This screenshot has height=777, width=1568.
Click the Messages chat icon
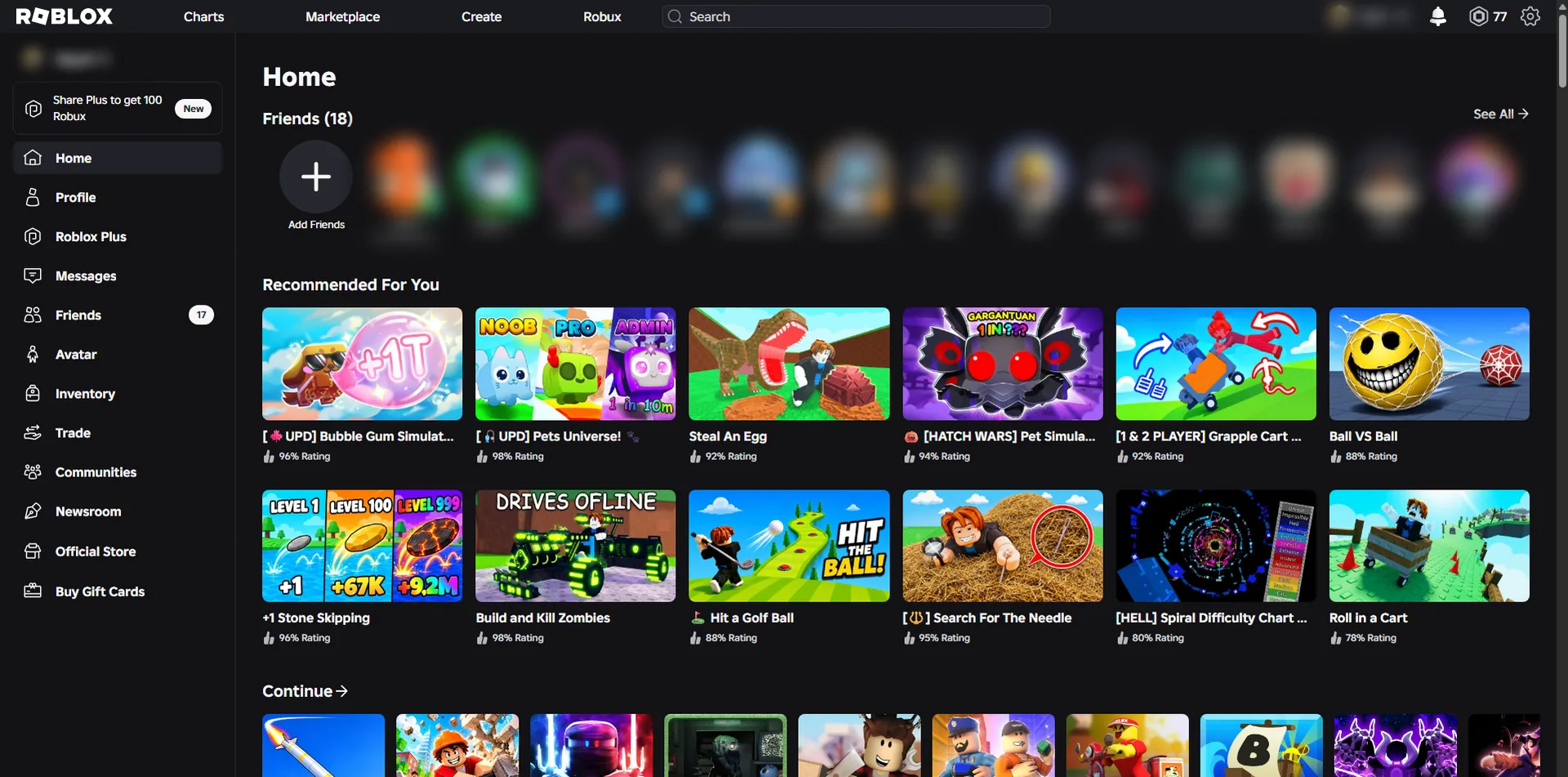pos(33,275)
